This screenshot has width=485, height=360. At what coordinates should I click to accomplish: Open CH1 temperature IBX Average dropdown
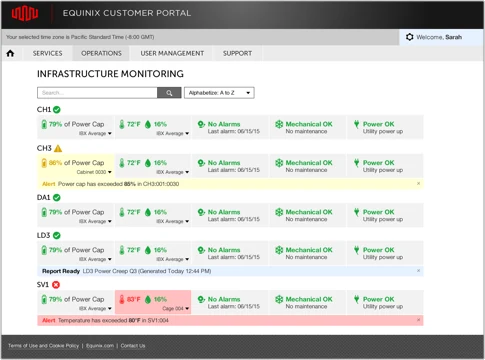coord(173,133)
